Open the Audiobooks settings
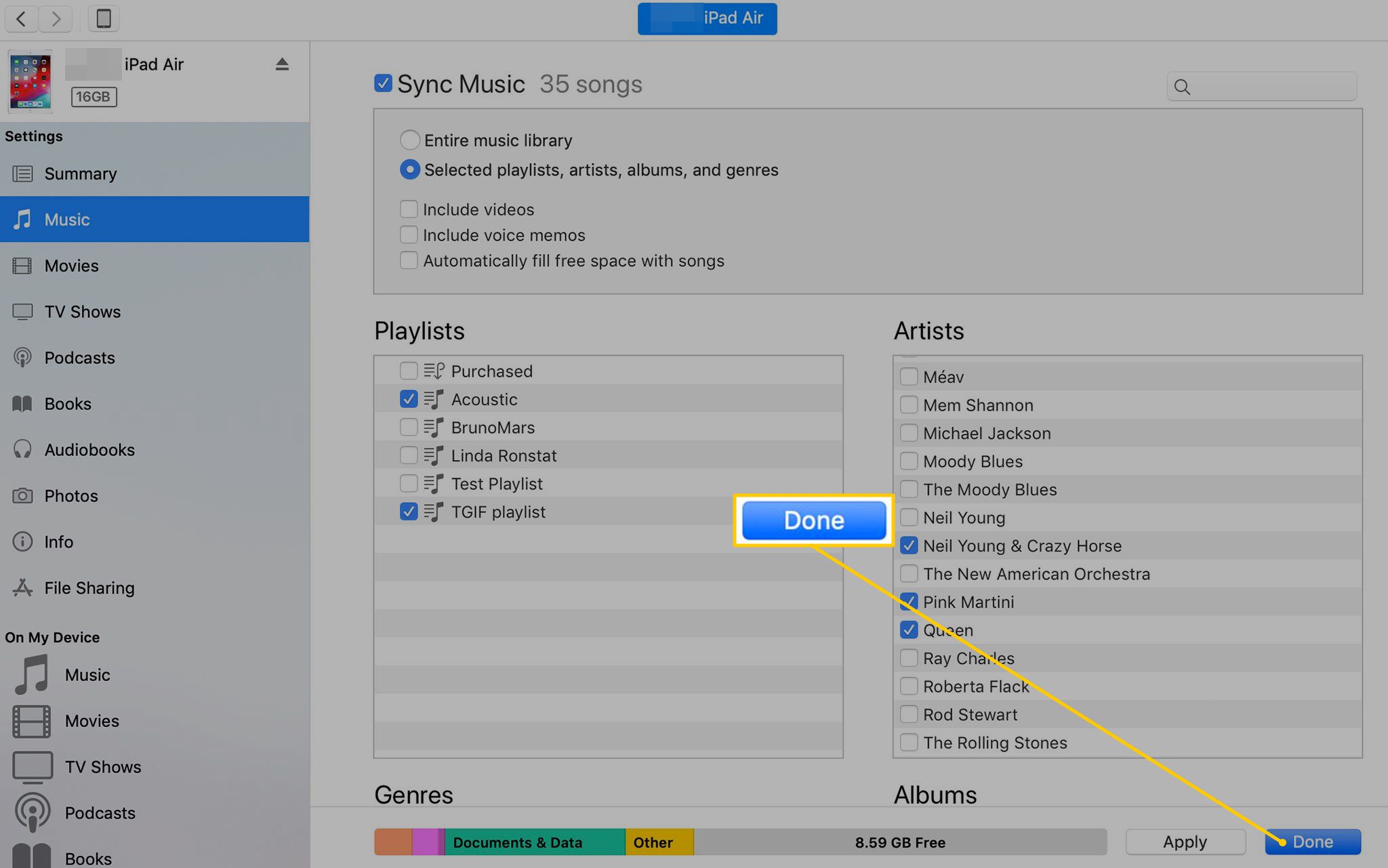Image resolution: width=1388 pixels, height=868 pixels. tap(155, 450)
